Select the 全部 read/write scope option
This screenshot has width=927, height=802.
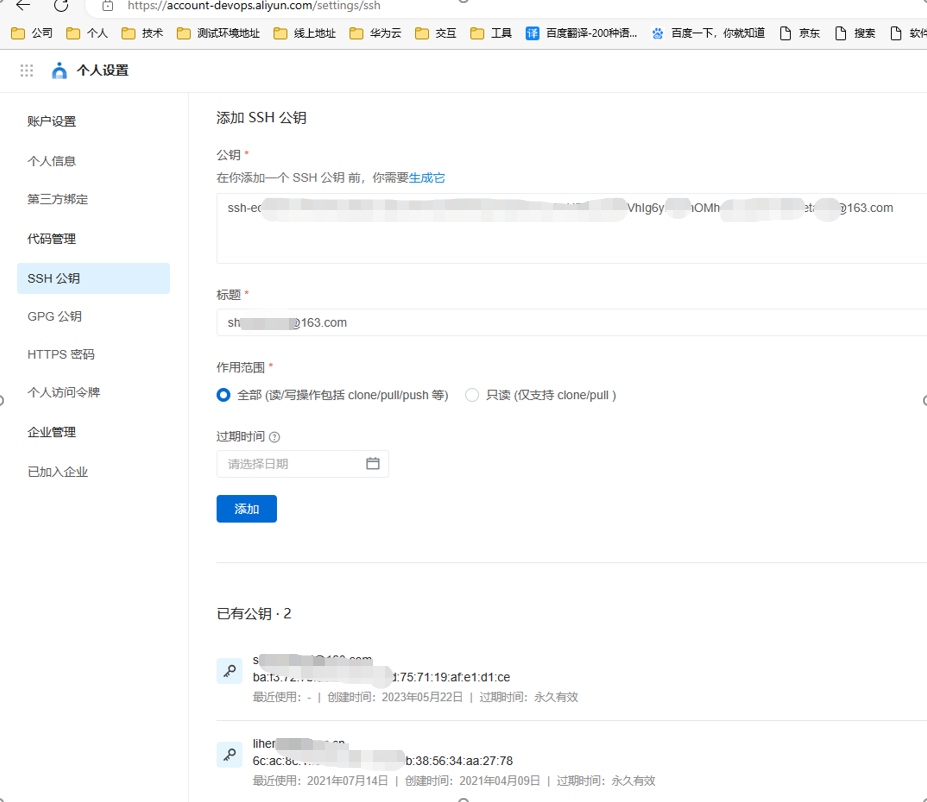click(x=224, y=395)
